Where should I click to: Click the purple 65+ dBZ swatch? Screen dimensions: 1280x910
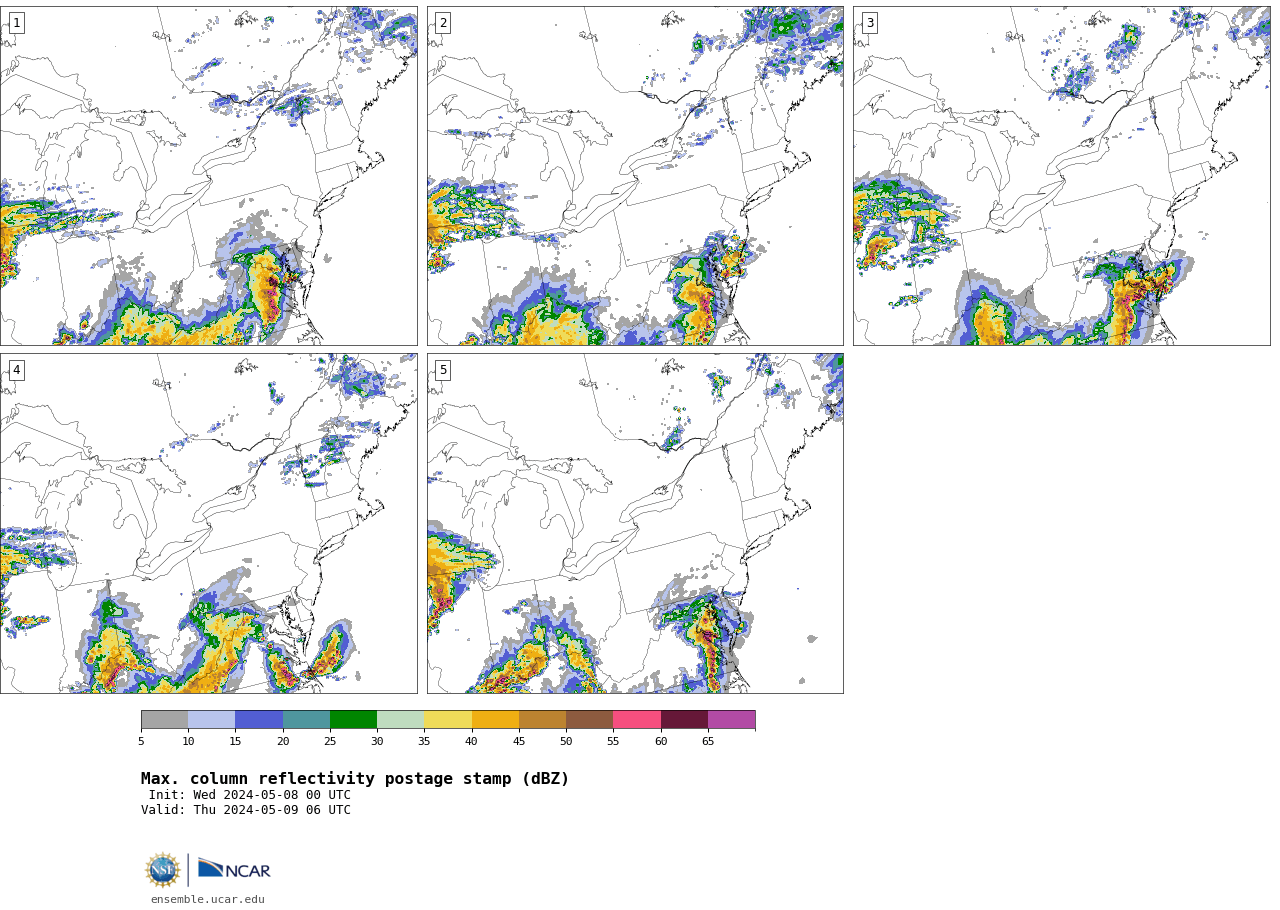point(731,720)
